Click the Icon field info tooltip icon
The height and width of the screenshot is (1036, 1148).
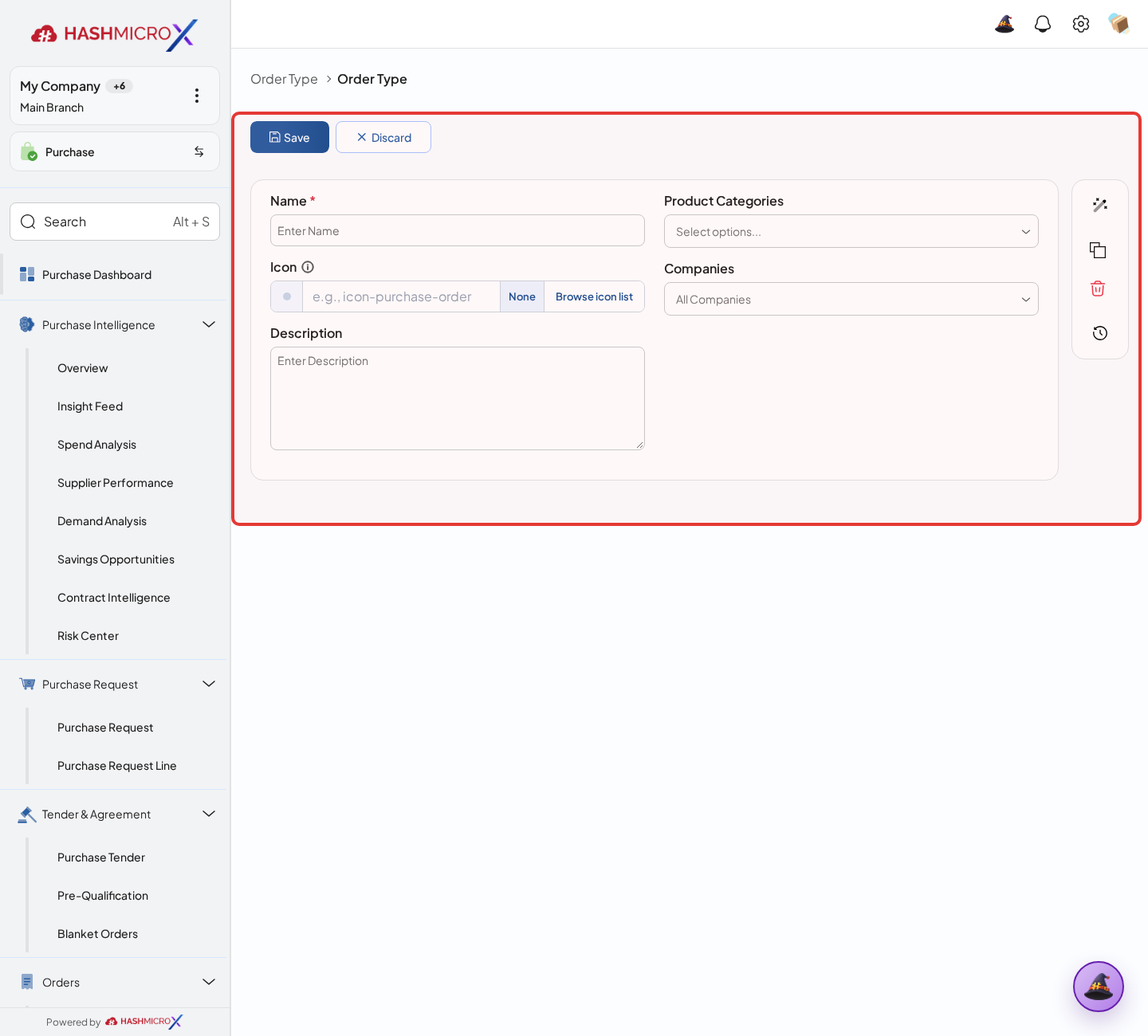coord(308,267)
